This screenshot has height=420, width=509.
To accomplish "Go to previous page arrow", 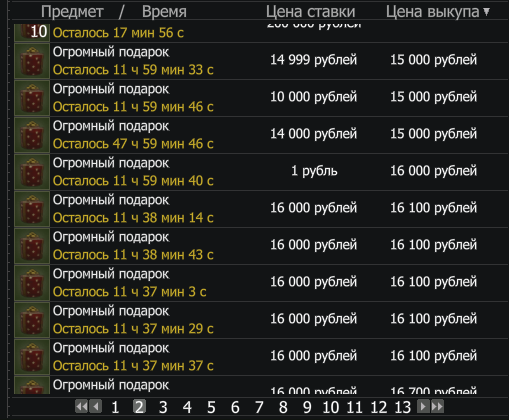I will point(96,406).
